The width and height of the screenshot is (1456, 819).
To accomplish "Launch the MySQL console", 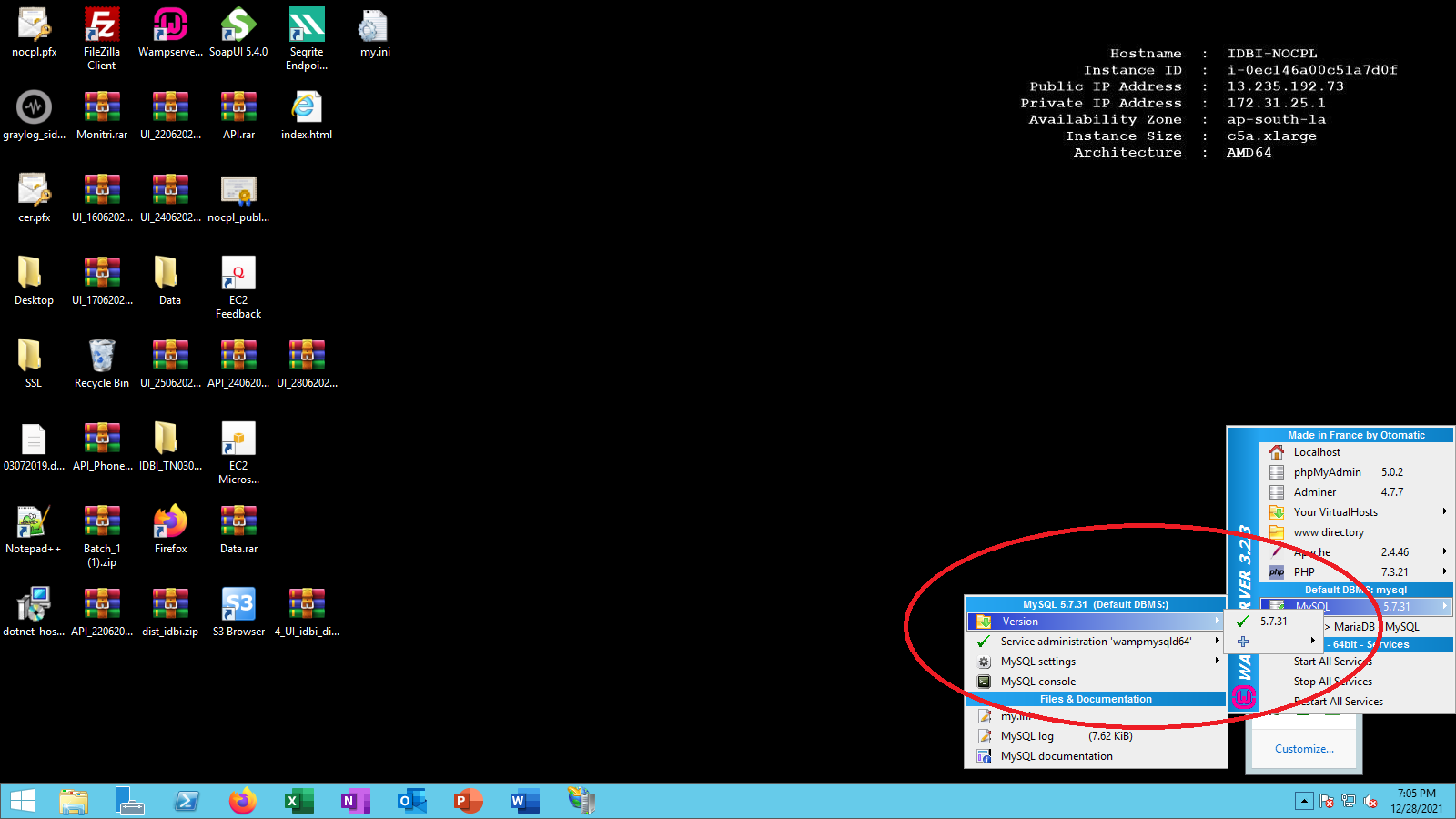I will click(1096, 682).
